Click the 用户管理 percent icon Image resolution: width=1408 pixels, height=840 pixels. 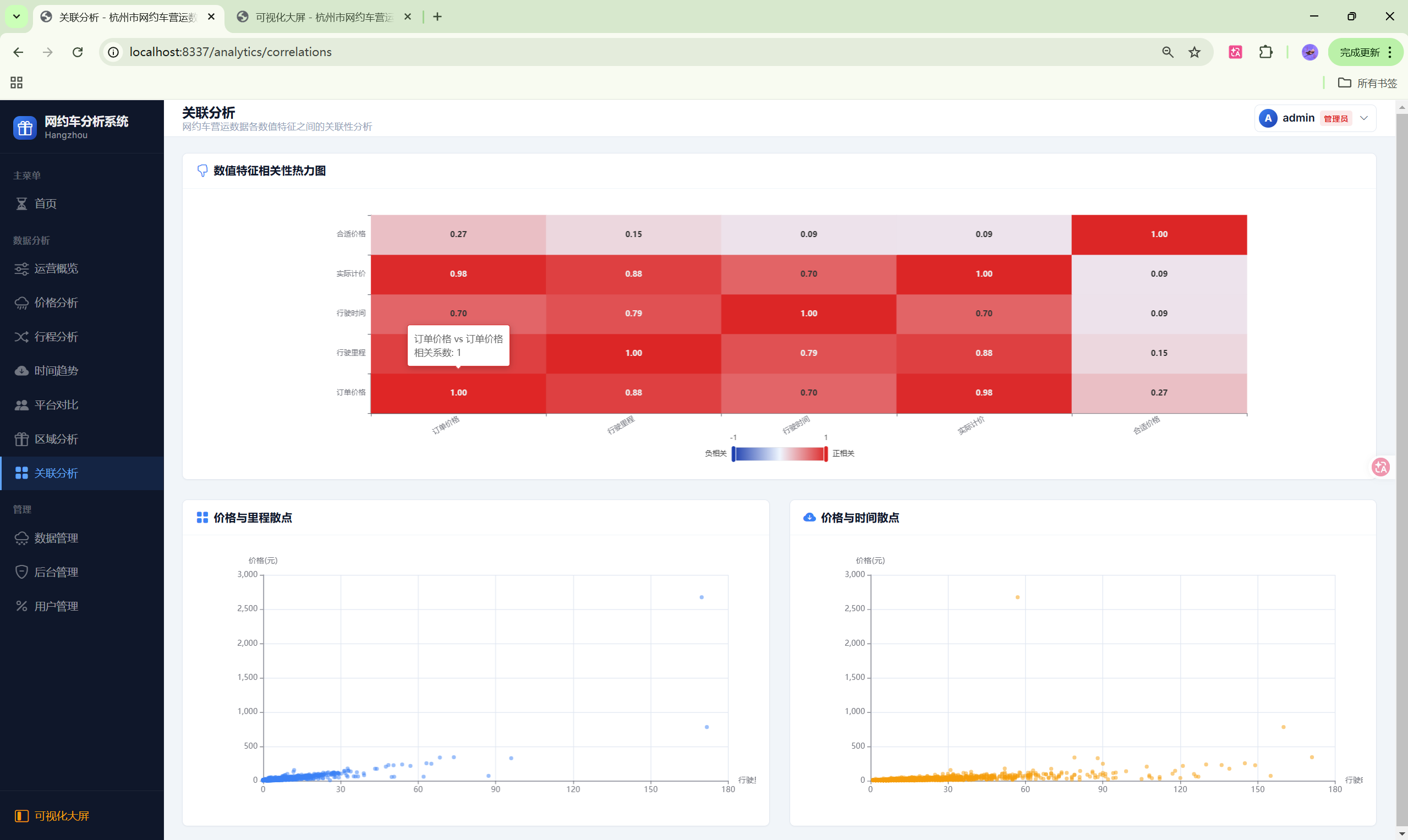click(x=21, y=606)
